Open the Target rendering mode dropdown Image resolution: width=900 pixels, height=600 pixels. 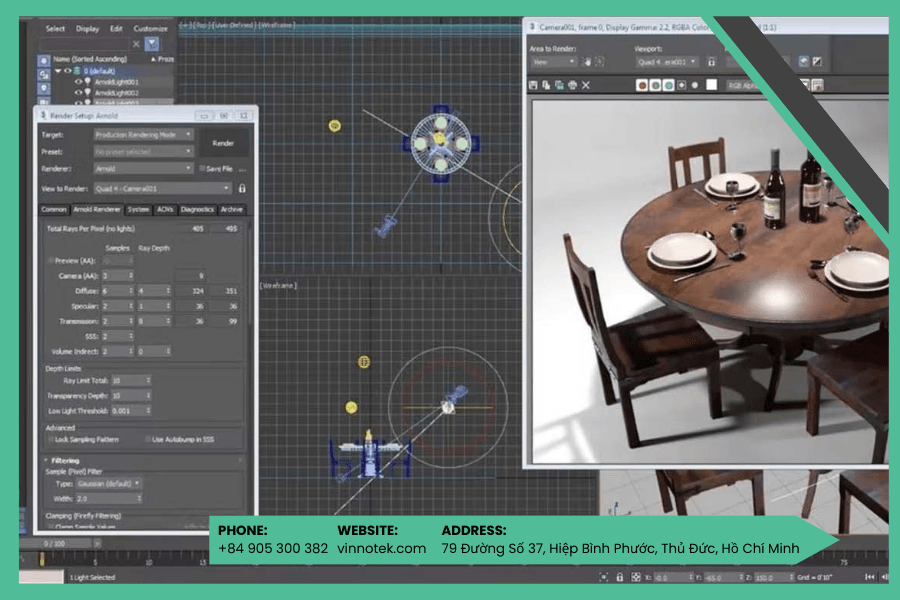143,134
